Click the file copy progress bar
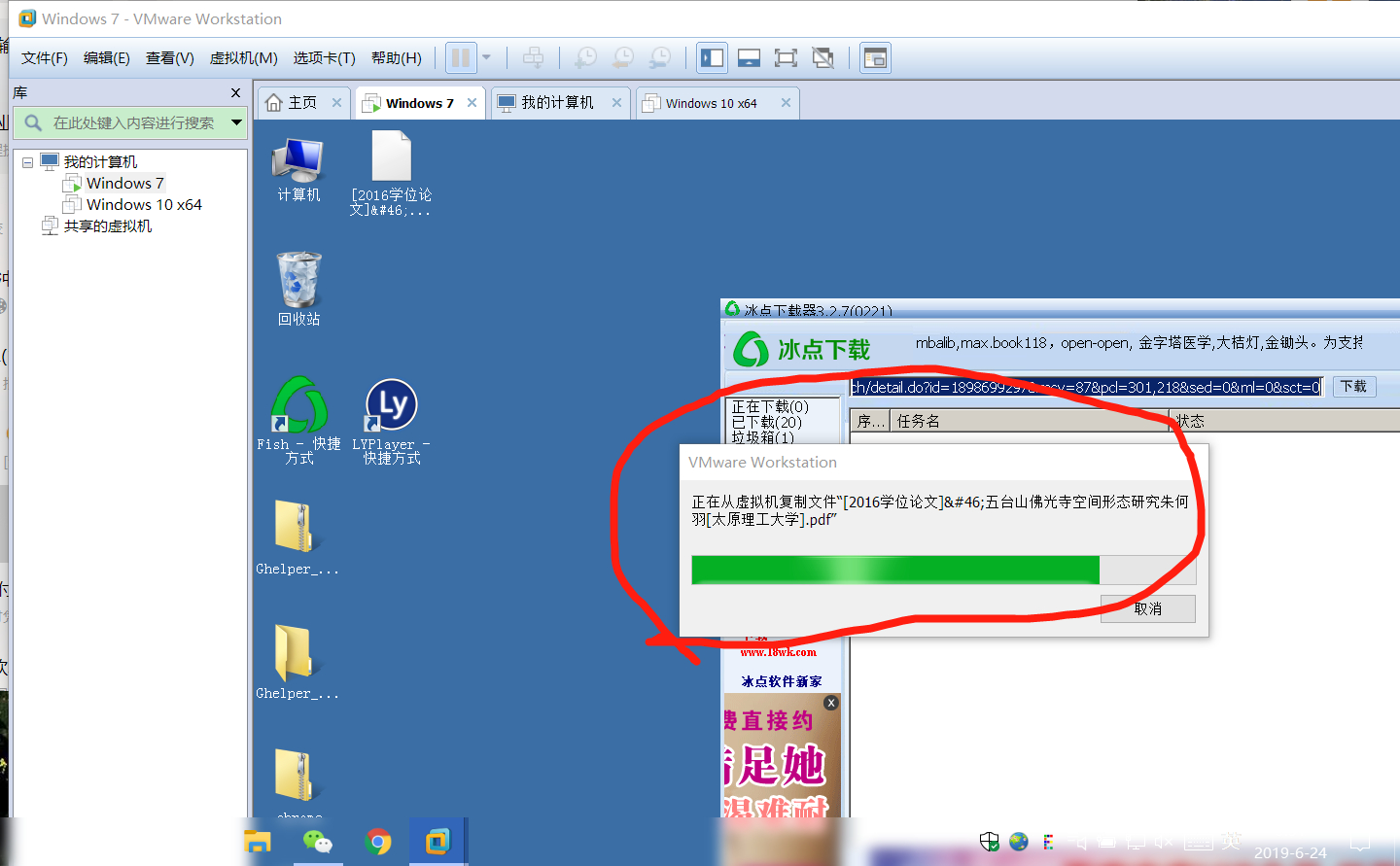Screen dimensions: 1400x866 (943, 570)
